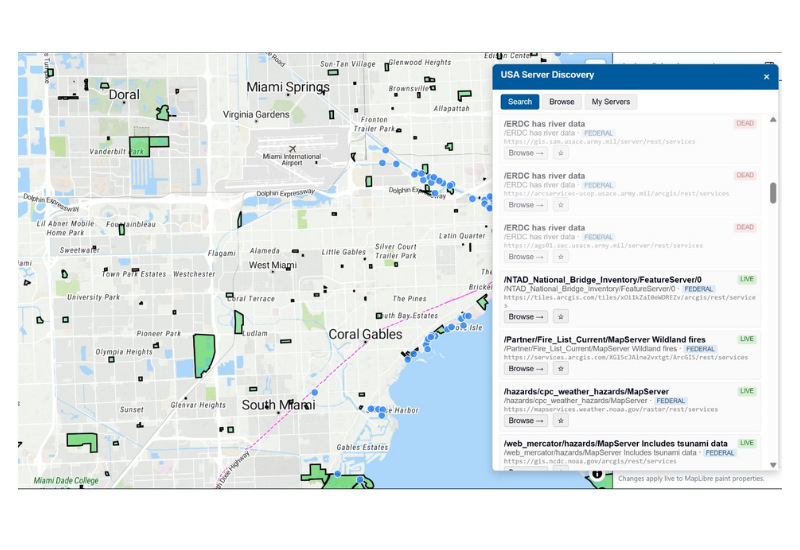
Task: Click the DEAD badge on gis.sam.usace.army.mil entry
Action: point(745,123)
